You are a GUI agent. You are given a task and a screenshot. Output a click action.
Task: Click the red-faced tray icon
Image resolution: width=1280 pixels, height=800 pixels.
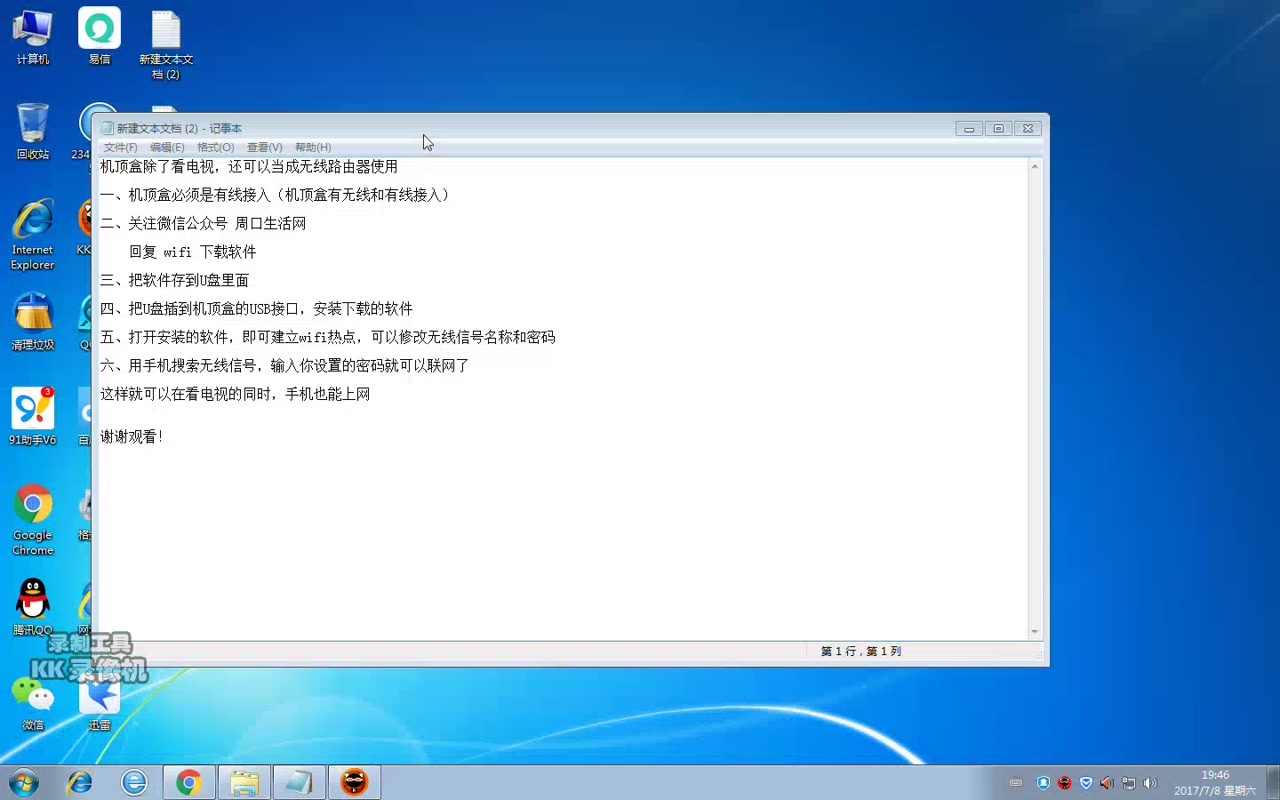click(x=1065, y=783)
